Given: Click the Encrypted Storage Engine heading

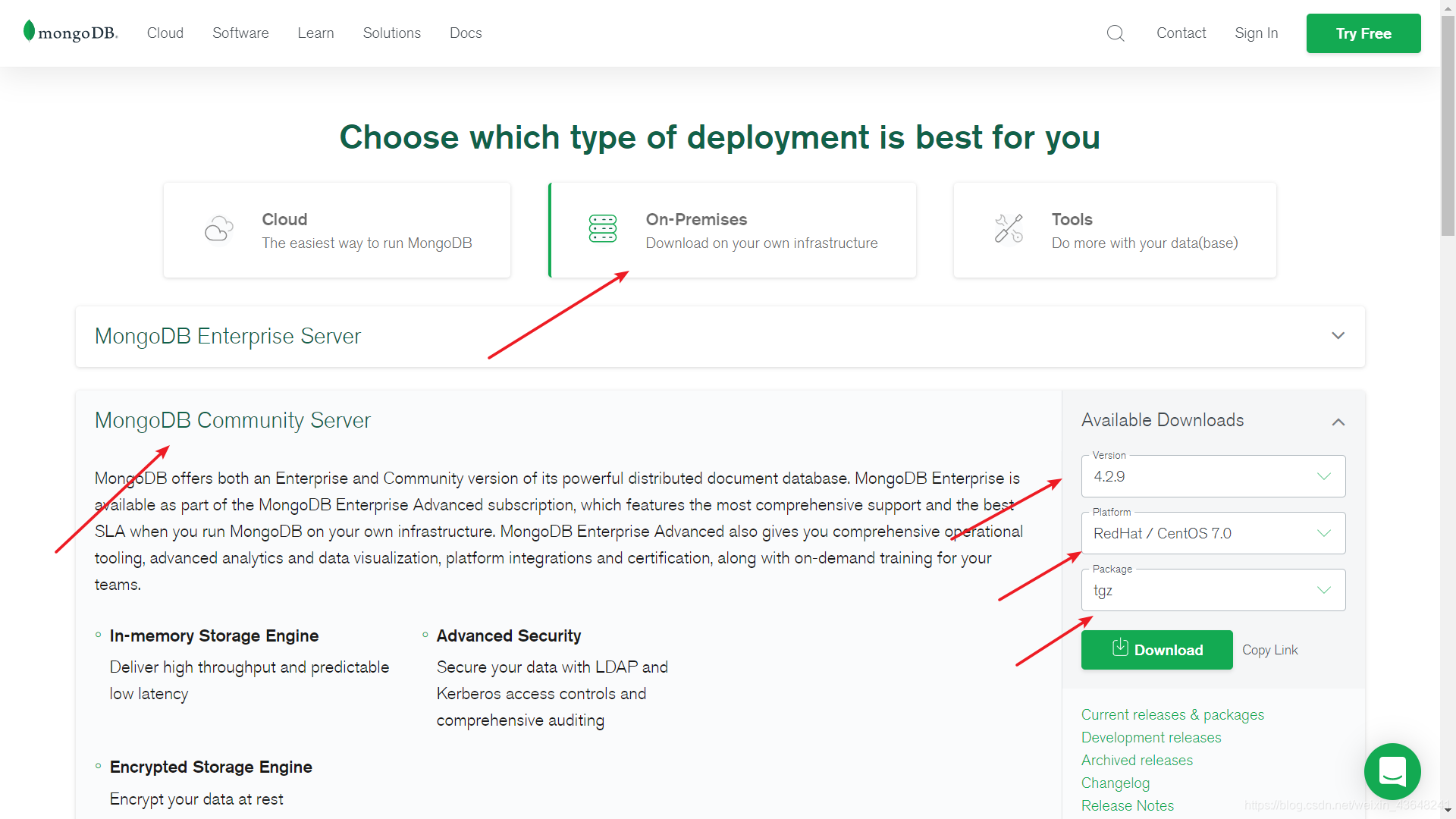Looking at the screenshot, I should (211, 767).
